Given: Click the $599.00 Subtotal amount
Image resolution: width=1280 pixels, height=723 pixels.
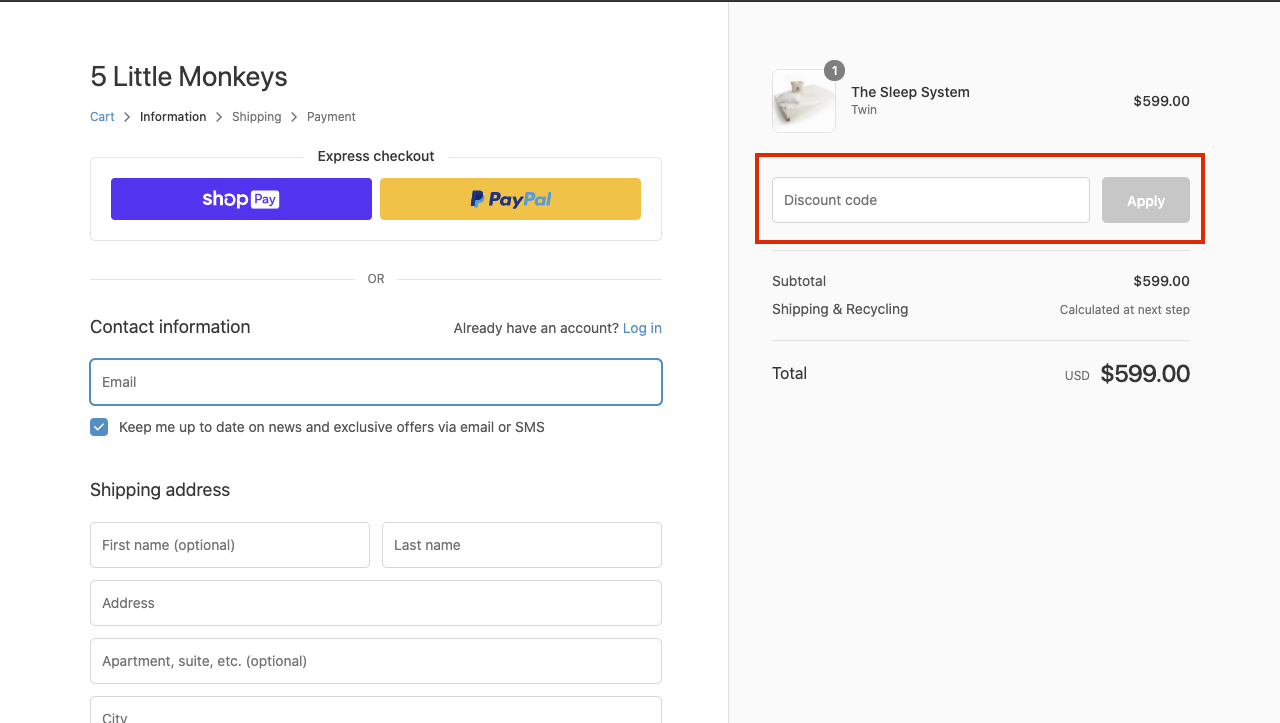Looking at the screenshot, I should coord(1161,281).
